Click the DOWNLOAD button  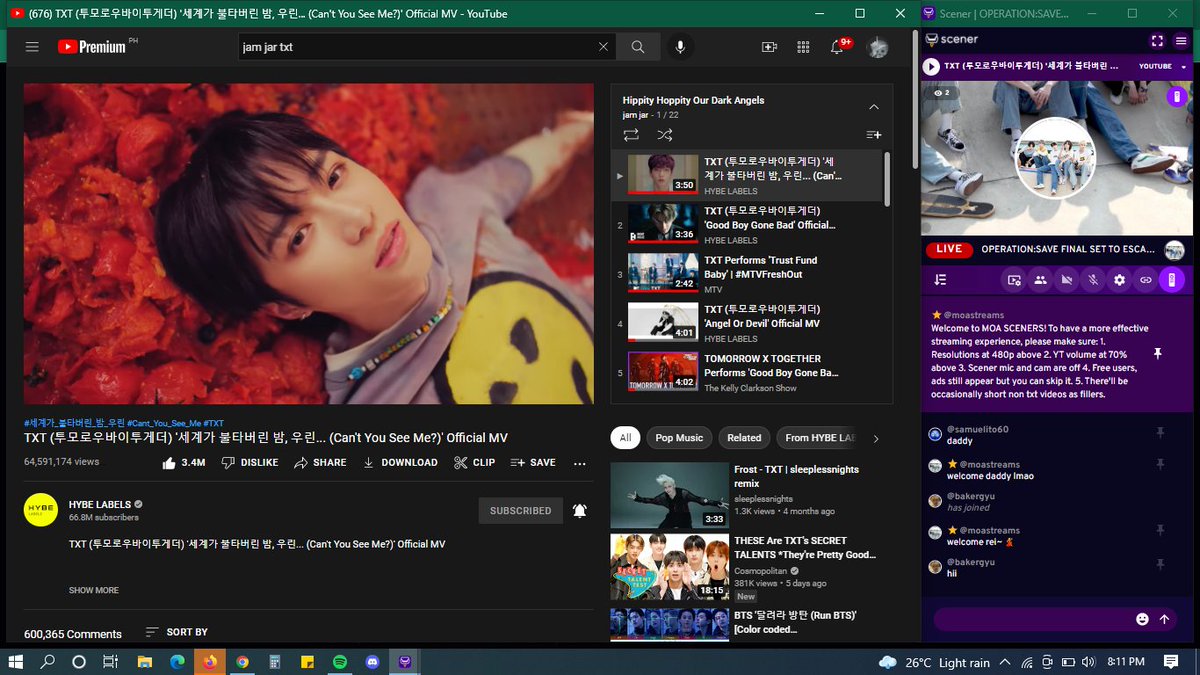[400, 463]
